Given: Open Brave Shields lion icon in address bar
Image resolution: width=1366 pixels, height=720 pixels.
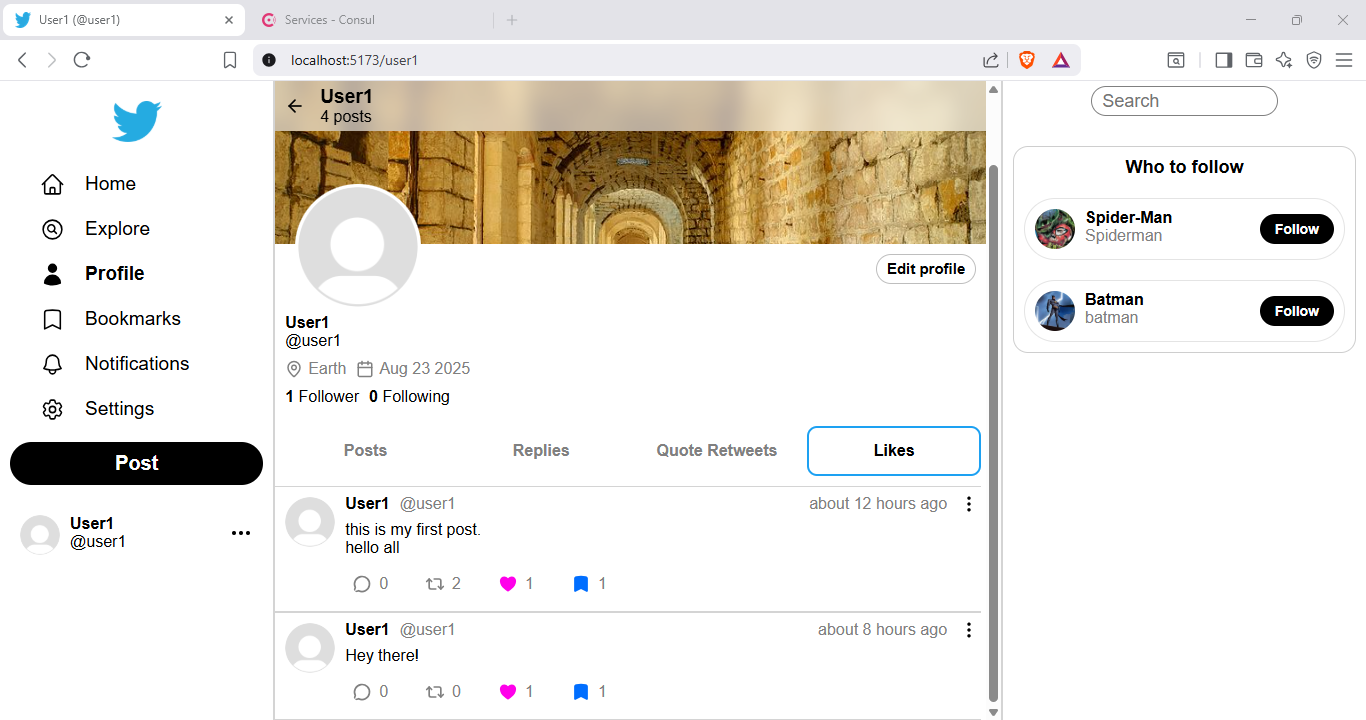Looking at the screenshot, I should pyautogui.click(x=1026, y=60).
